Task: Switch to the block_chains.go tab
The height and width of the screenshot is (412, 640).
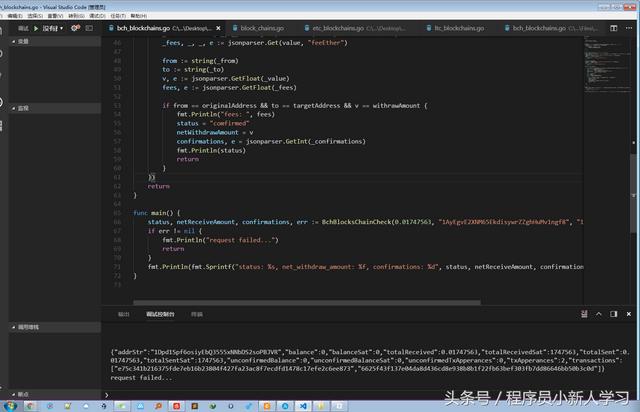Action: [262, 28]
